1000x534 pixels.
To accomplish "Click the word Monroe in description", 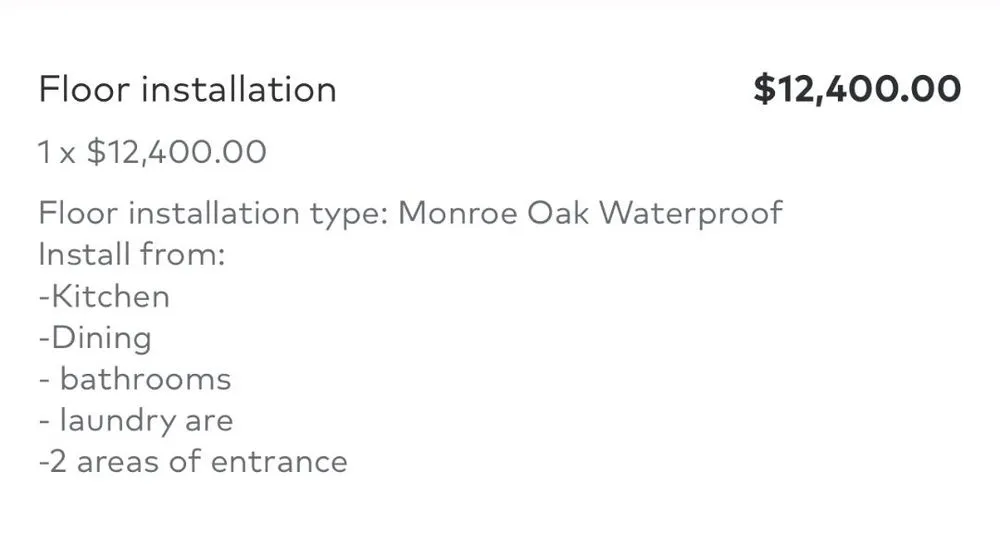I will pyautogui.click(x=457, y=213).
